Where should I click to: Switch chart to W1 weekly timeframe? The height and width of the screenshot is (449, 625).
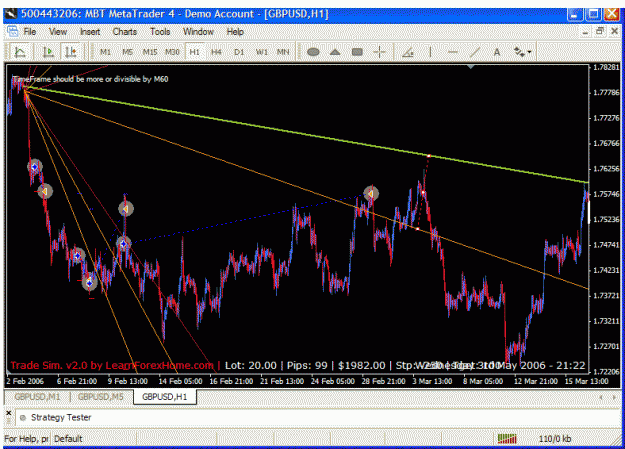(261, 52)
